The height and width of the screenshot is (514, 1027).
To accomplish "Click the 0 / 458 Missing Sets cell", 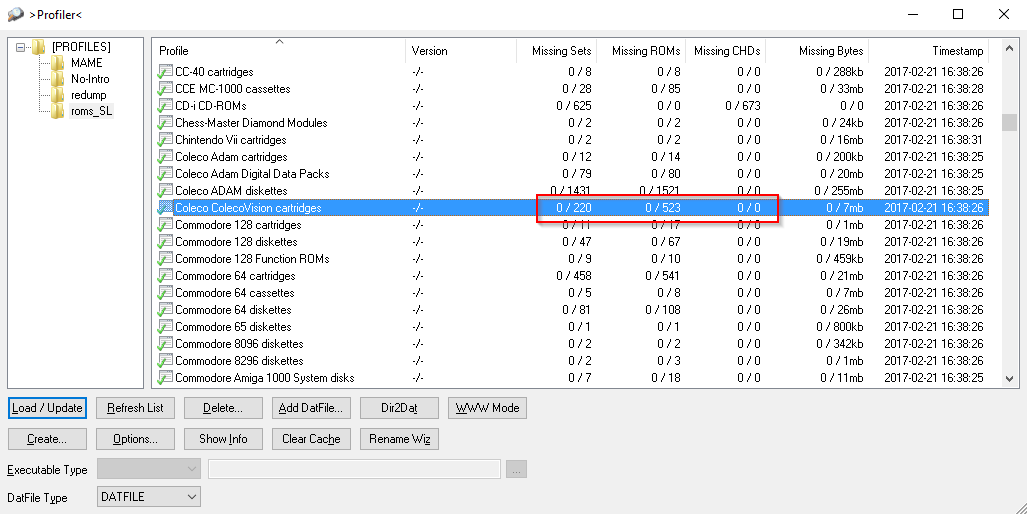I will coord(574,276).
